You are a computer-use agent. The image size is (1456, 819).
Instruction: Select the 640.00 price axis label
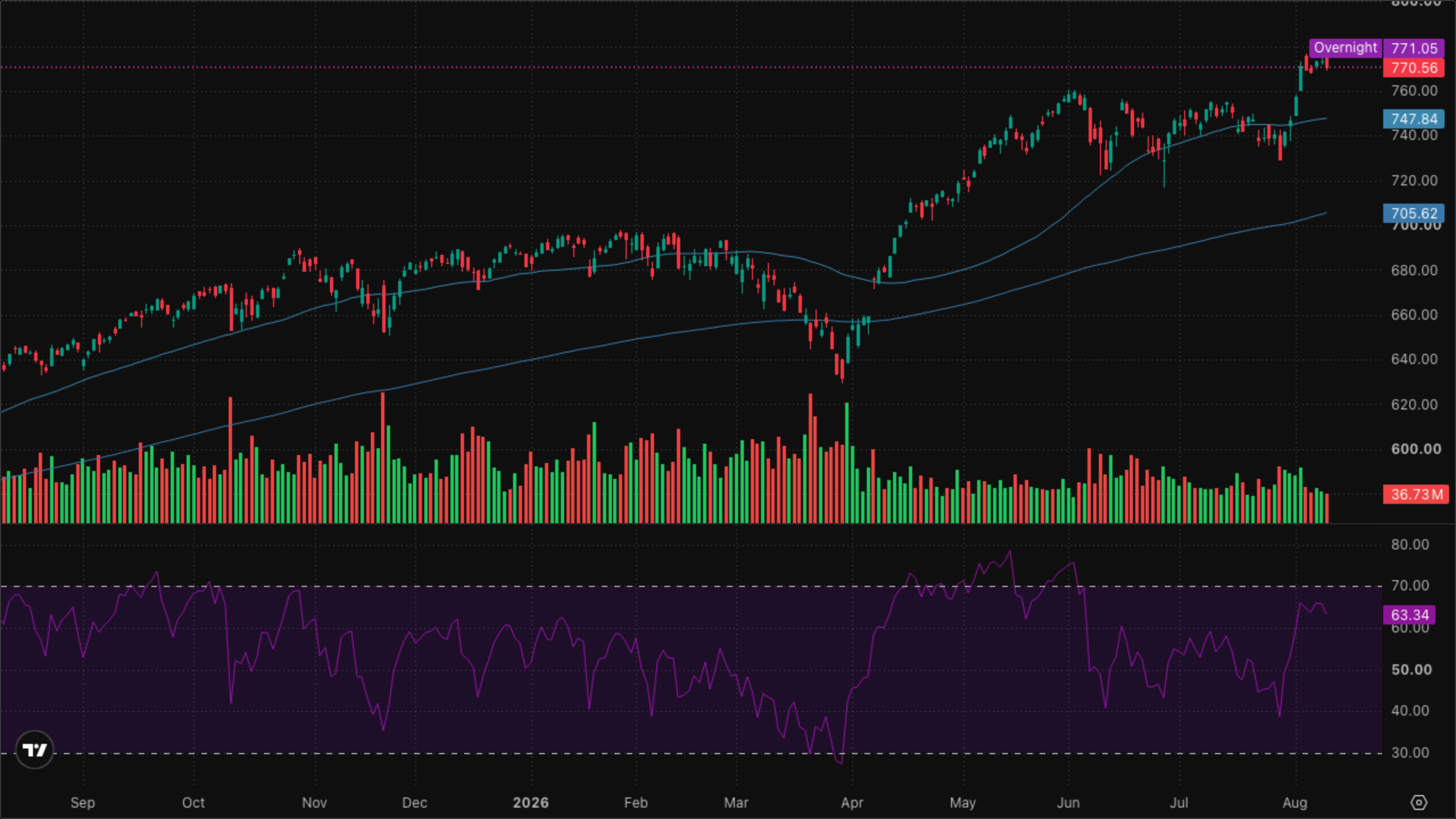tap(1414, 359)
